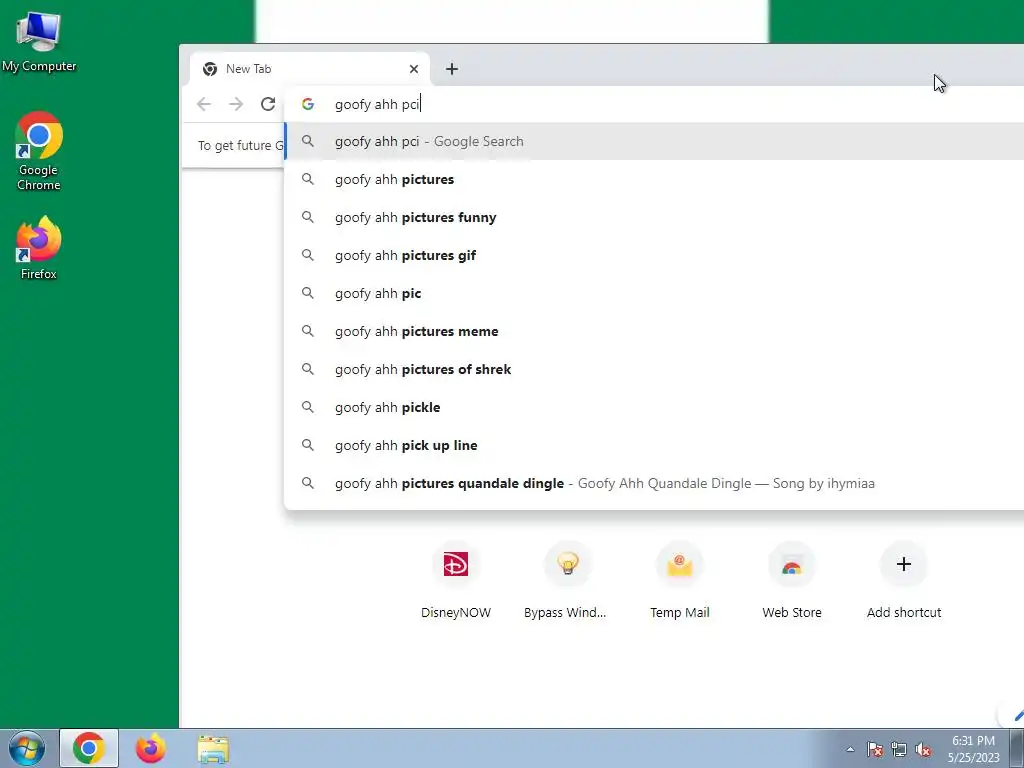The image size is (1024, 768).
Task: Launch Firefox desktop shortcut
Action: coord(39,248)
